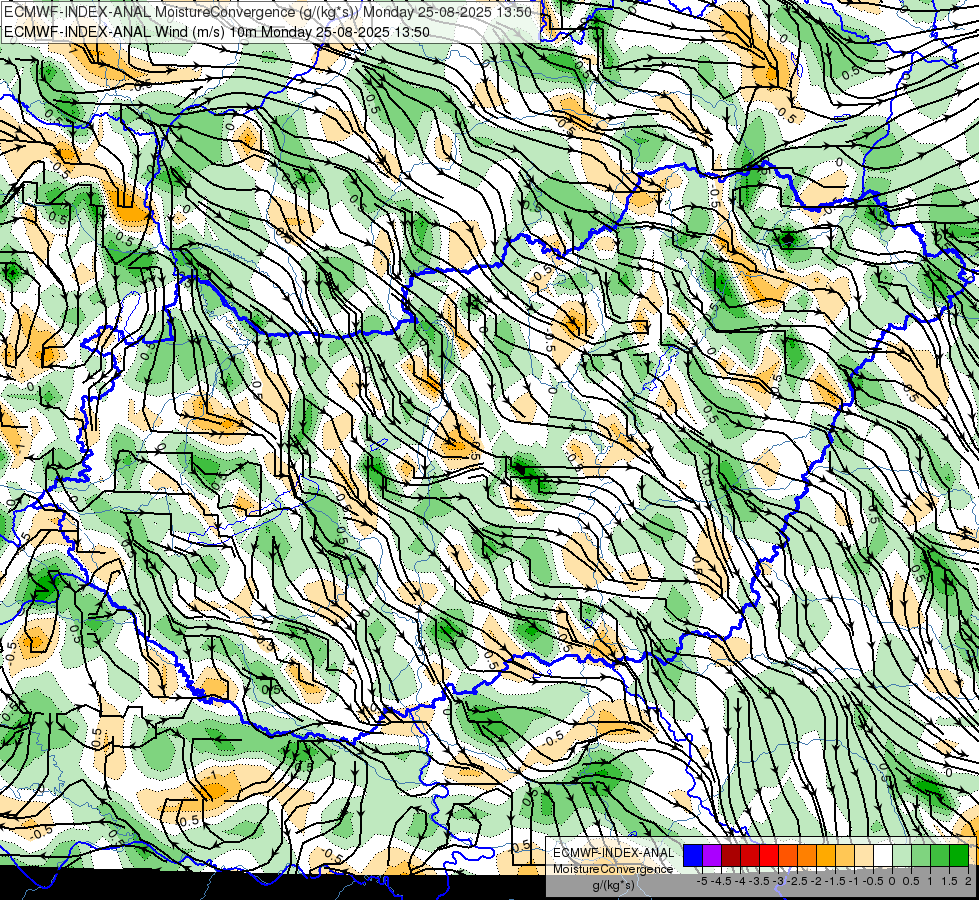Click the blue legend color swatch

pos(693,856)
